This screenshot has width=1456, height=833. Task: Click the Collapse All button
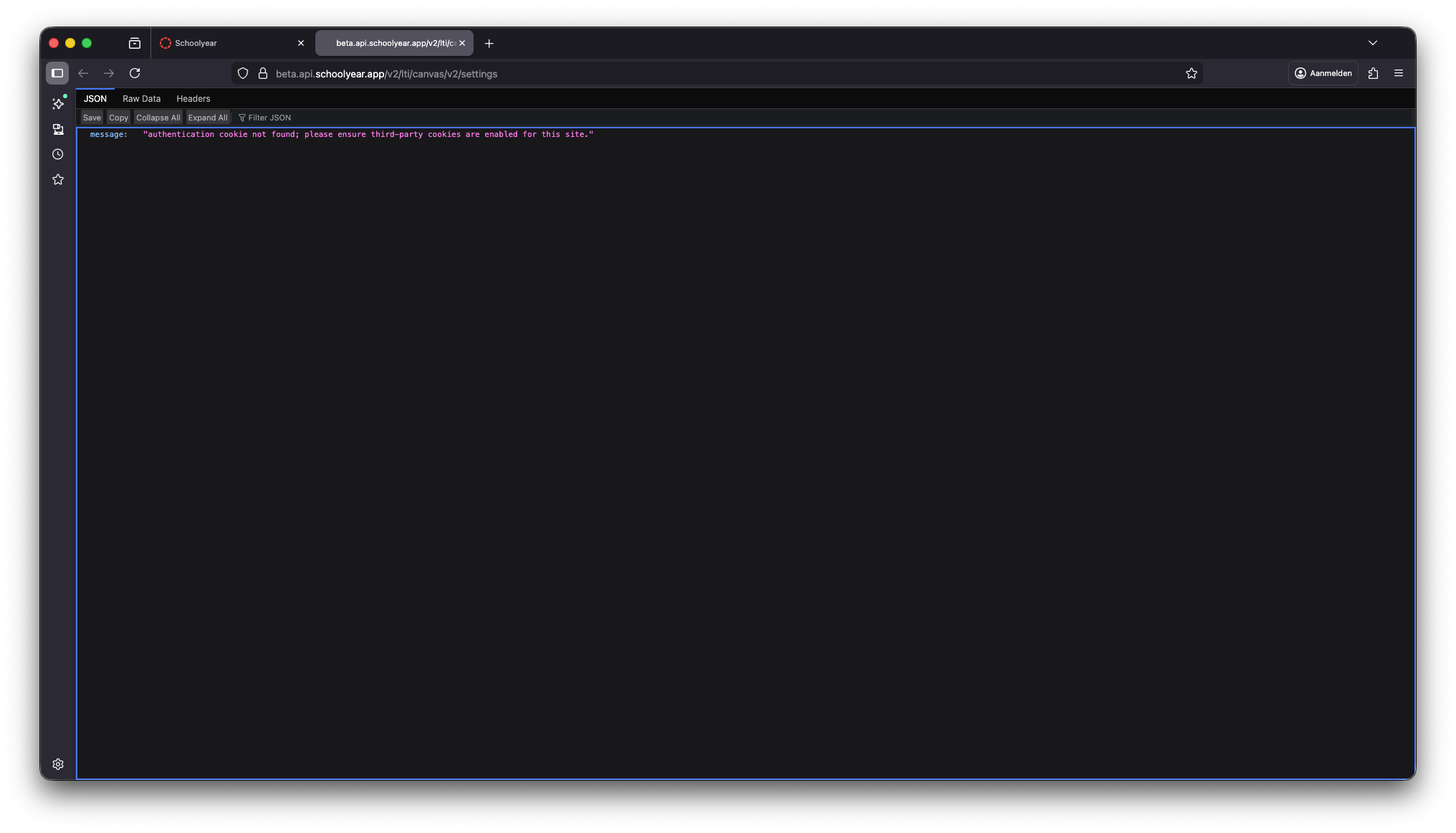pyautogui.click(x=158, y=118)
